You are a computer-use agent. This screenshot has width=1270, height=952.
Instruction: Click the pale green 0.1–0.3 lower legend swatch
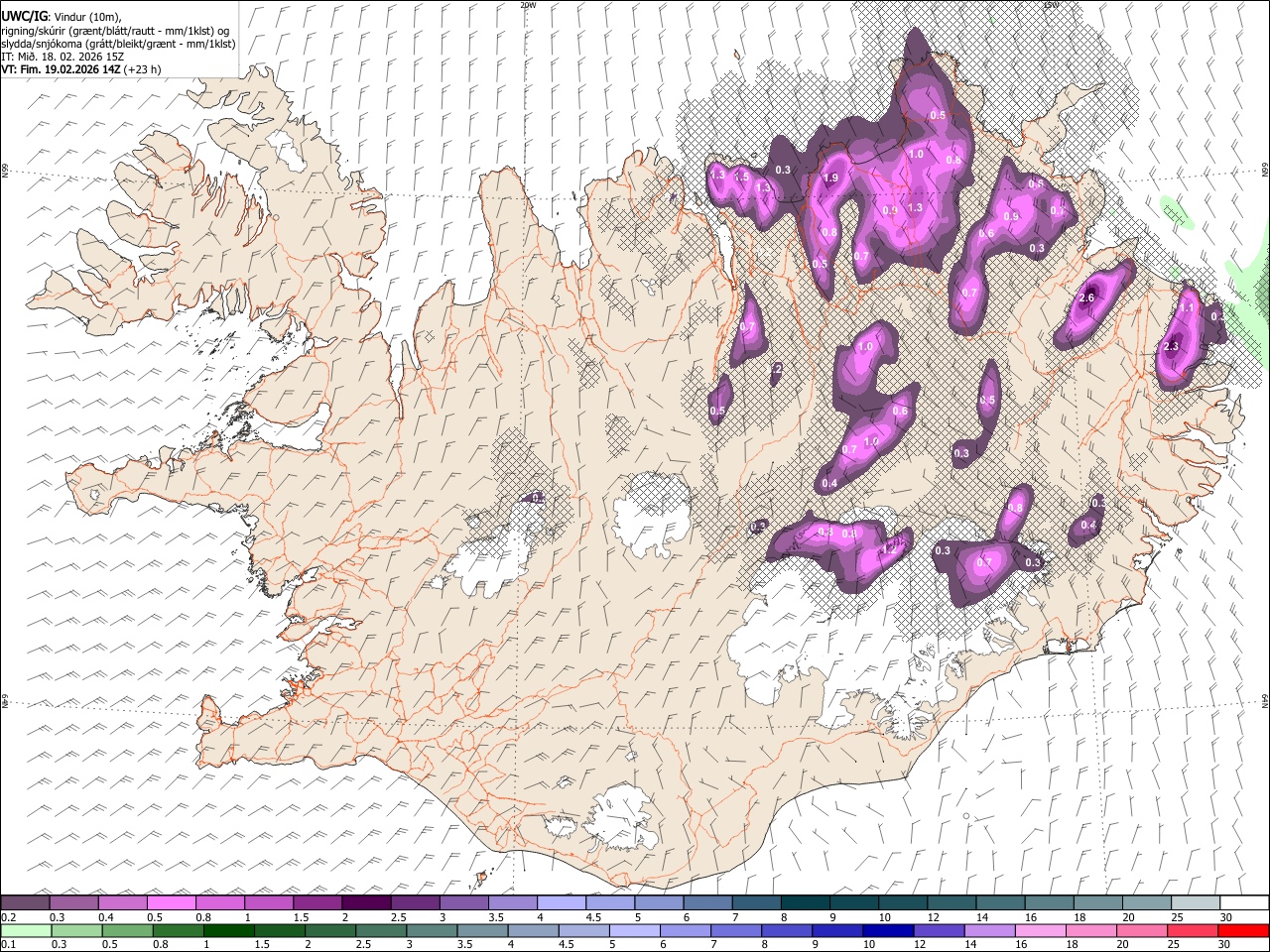coord(27,931)
